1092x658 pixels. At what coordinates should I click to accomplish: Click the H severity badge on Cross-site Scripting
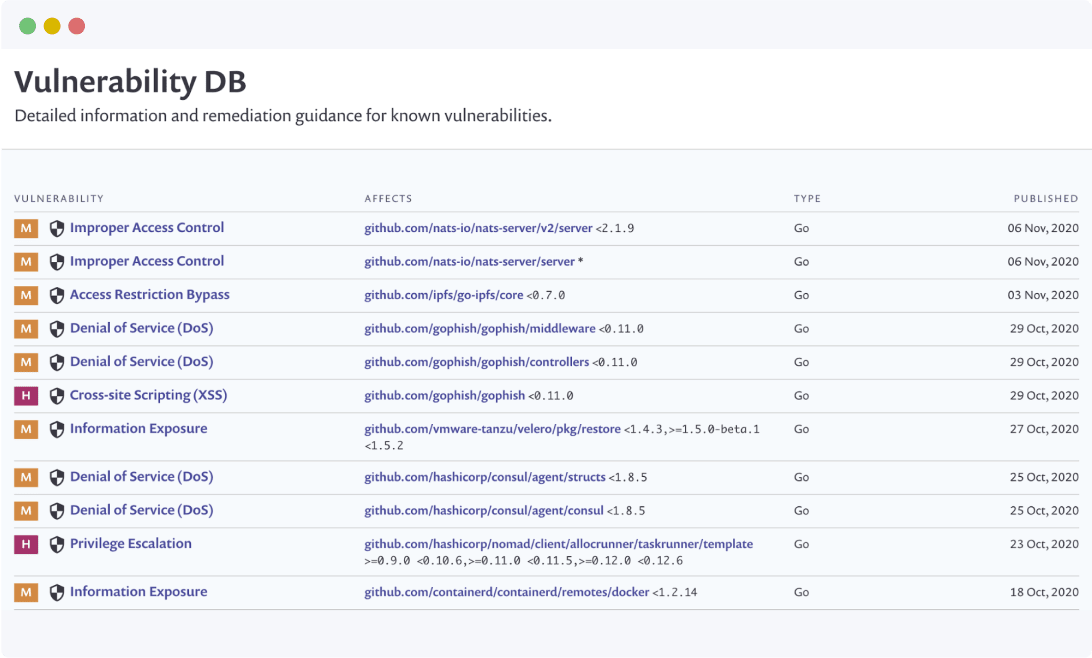click(x=26, y=395)
